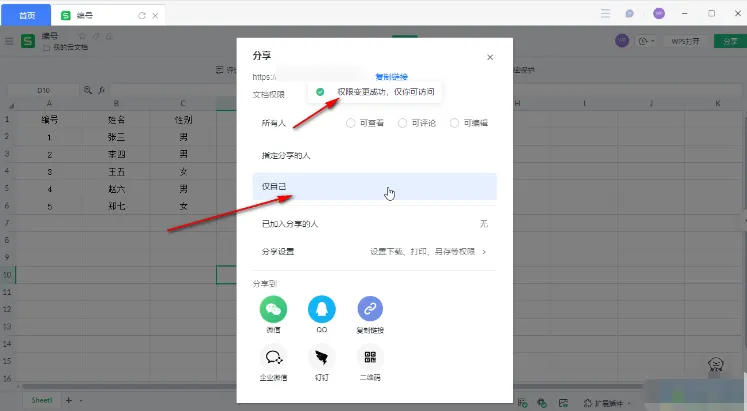This screenshot has width=747, height=411.
Task: Choose the 所有人 permission option
Action: pos(273,123)
